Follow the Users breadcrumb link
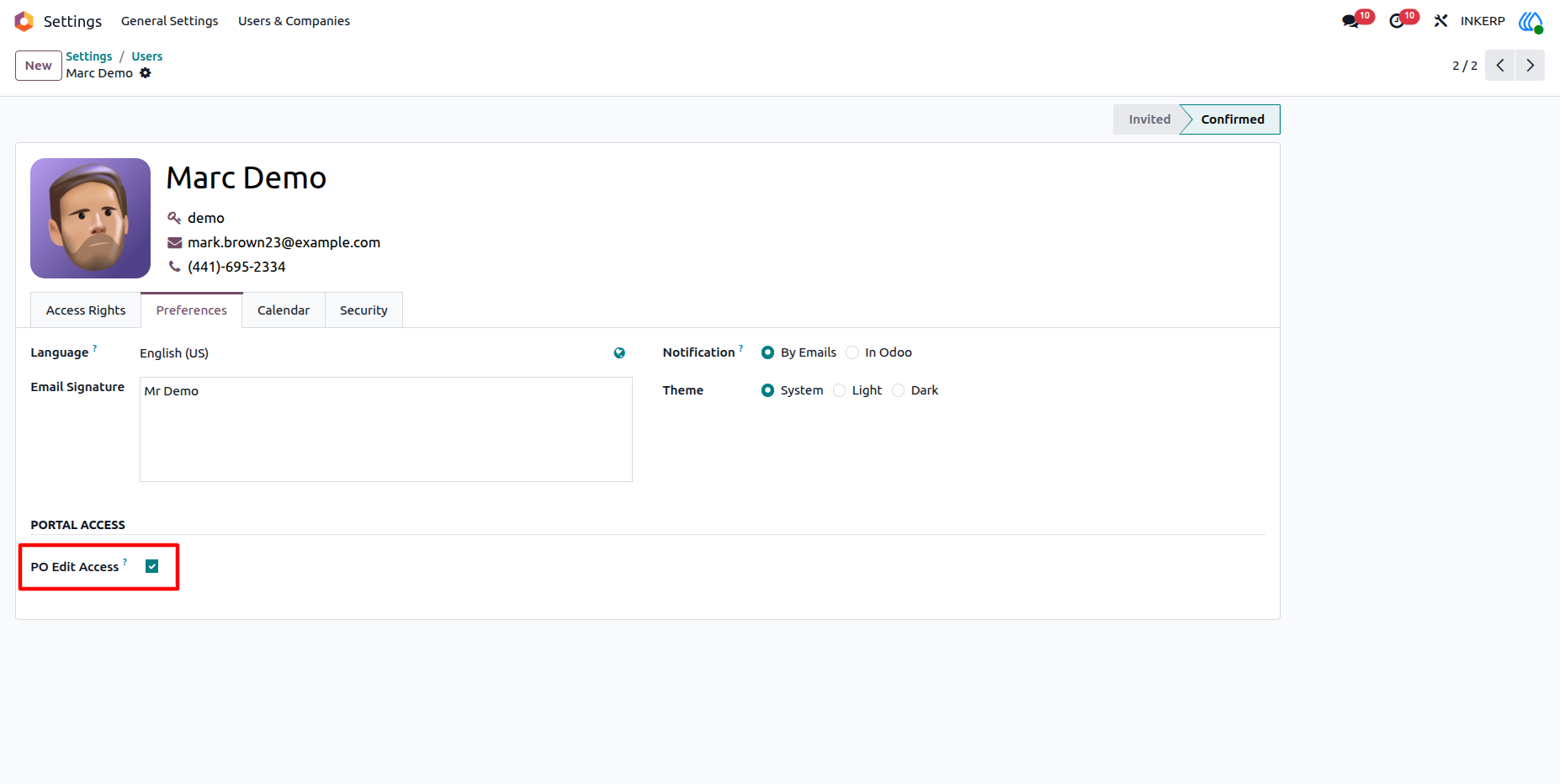The height and width of the screenshot is (784, 1560). pyautogui.click(x=147, y=56)
